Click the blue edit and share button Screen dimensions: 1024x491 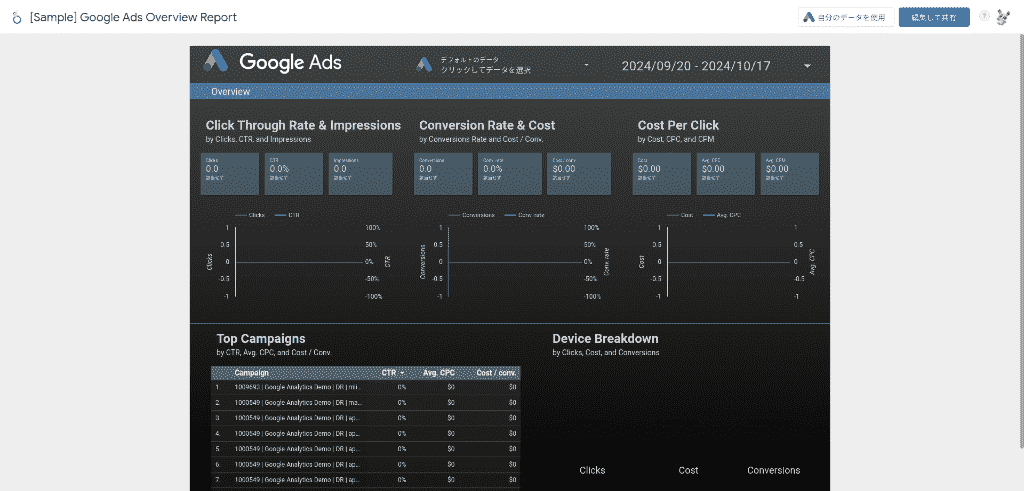tap(934, 17)
